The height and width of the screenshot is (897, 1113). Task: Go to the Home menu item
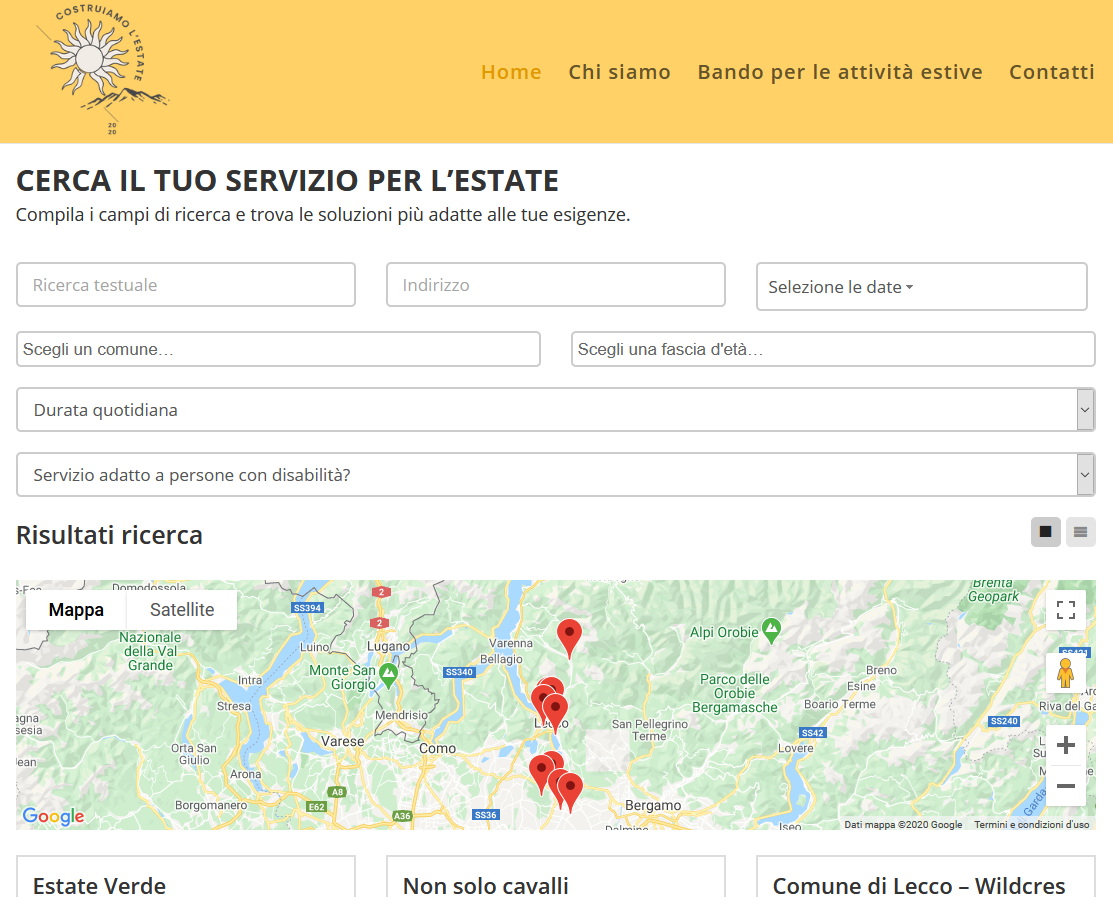click(511, 72)
